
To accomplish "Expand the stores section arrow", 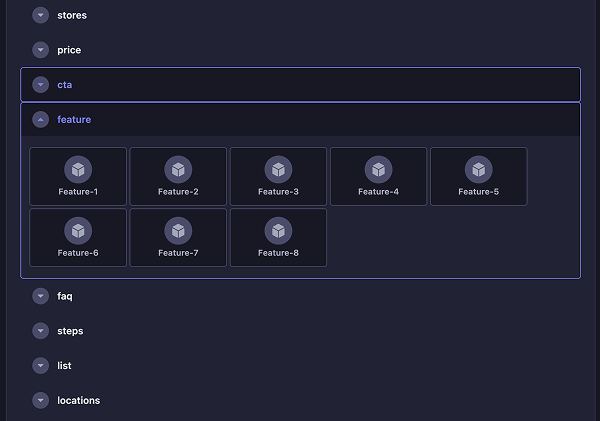I will tap(41, 15).
